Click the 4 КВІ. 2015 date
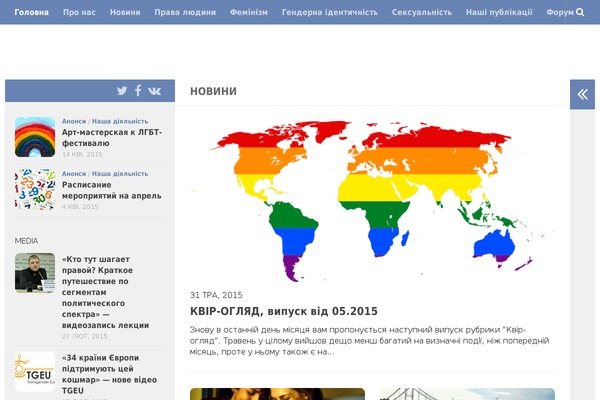600x400 pixels. 80,207
